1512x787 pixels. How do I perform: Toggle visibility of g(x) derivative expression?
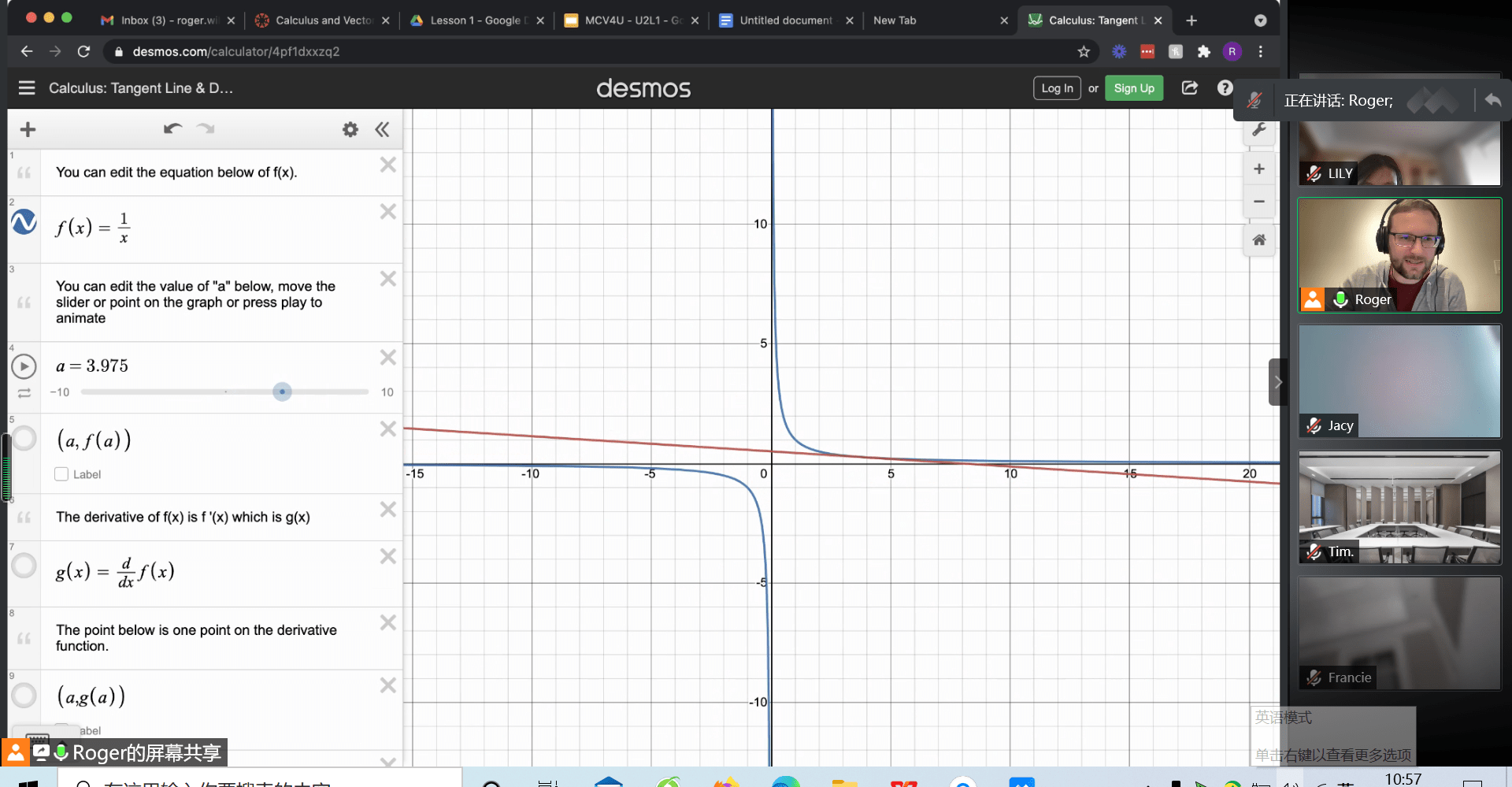tap(24, 565)
